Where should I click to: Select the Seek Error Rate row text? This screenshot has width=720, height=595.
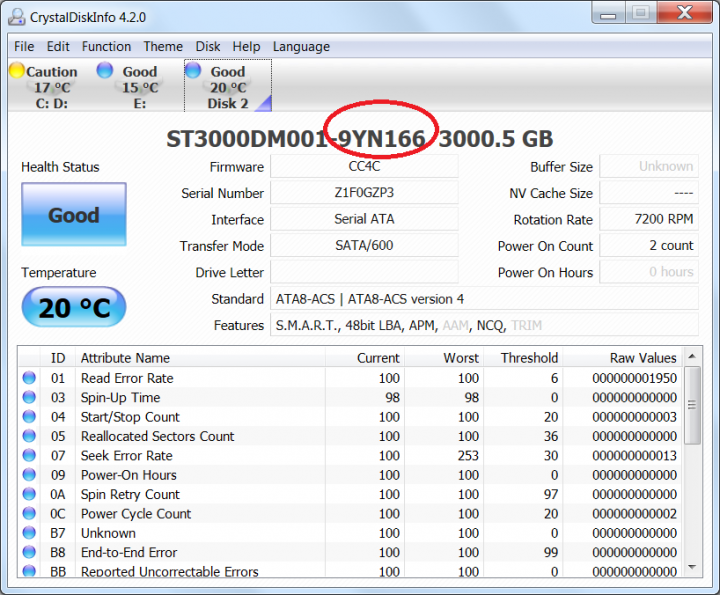pyautogui.click(x=127, y=455)
